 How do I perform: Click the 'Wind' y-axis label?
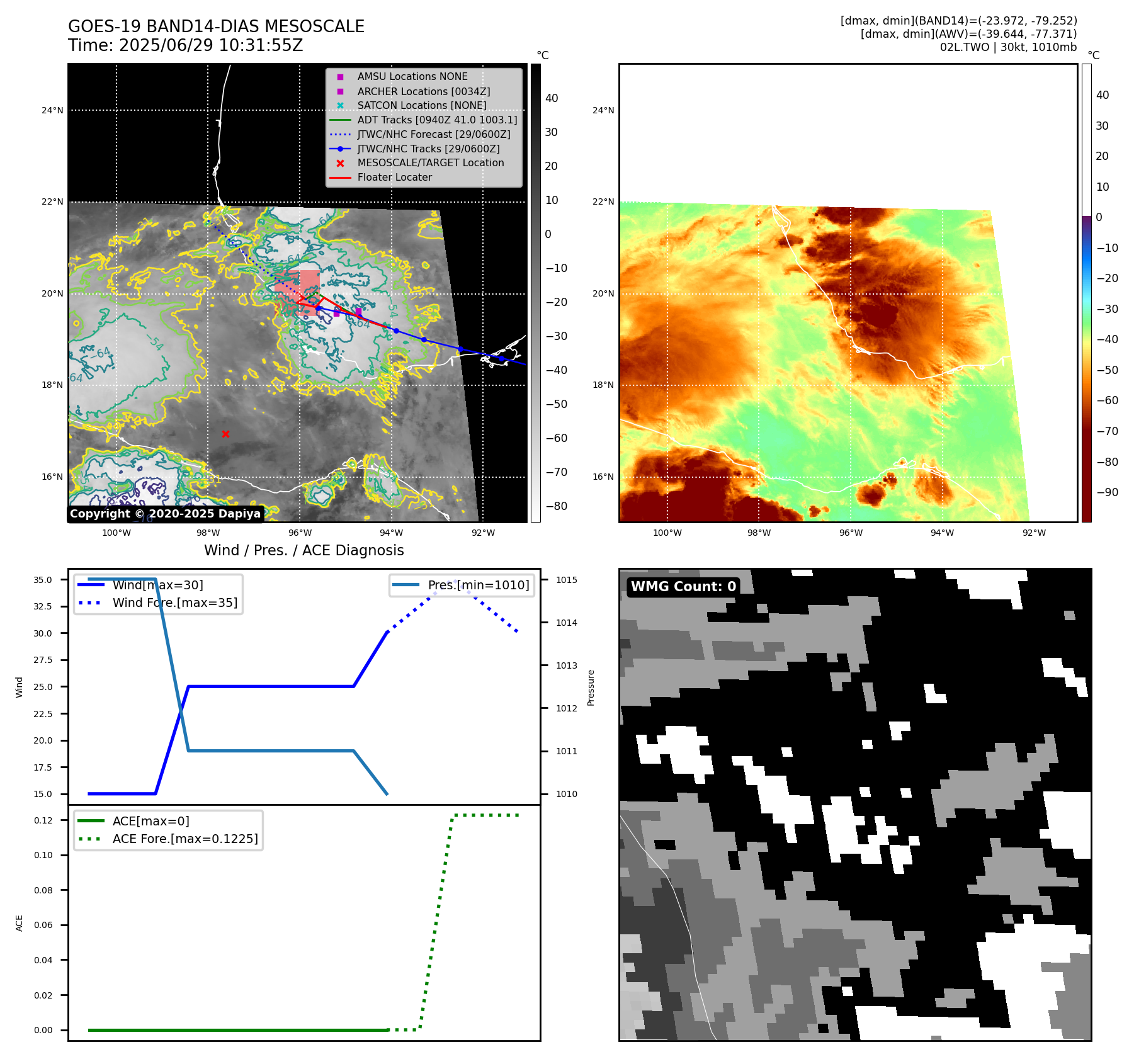pyautogui.click(x=19, y=688)
